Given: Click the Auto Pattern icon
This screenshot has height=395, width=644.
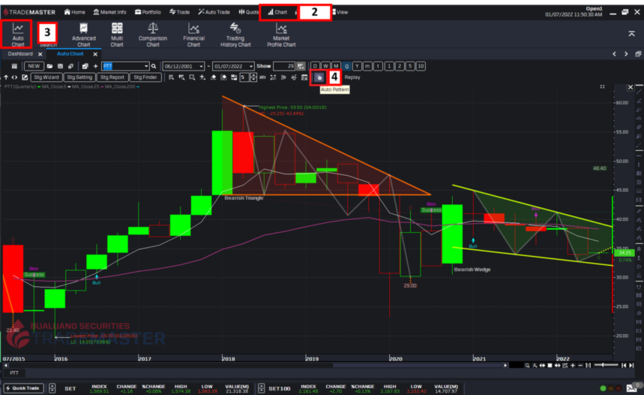Looking at the screenshot, I should coord(319,77).
